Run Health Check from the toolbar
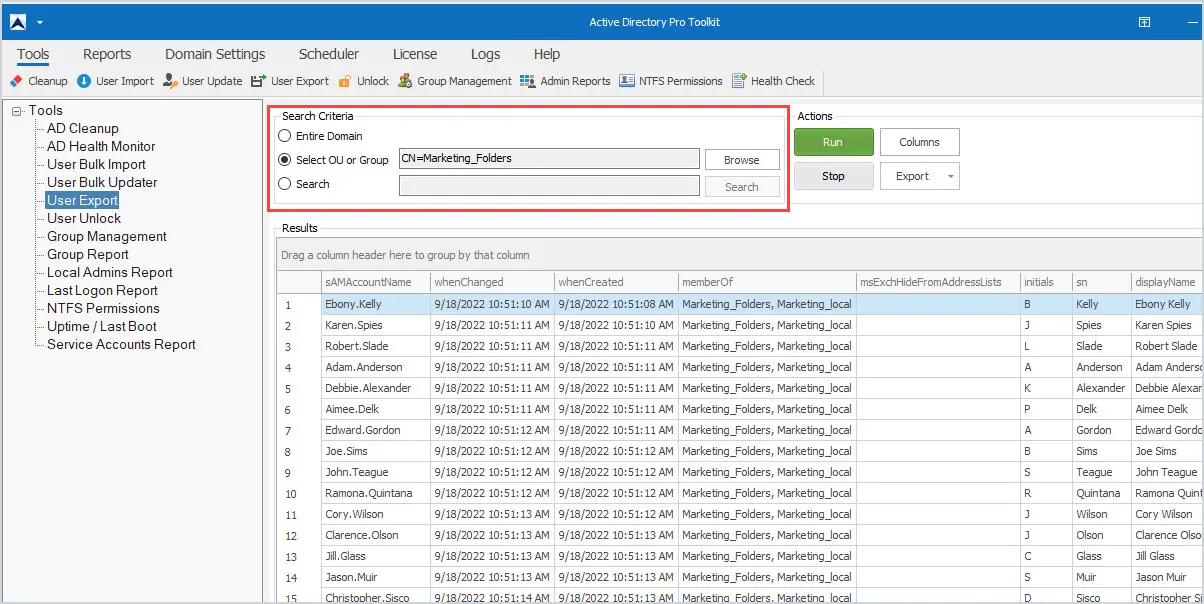 pos(774,81)
